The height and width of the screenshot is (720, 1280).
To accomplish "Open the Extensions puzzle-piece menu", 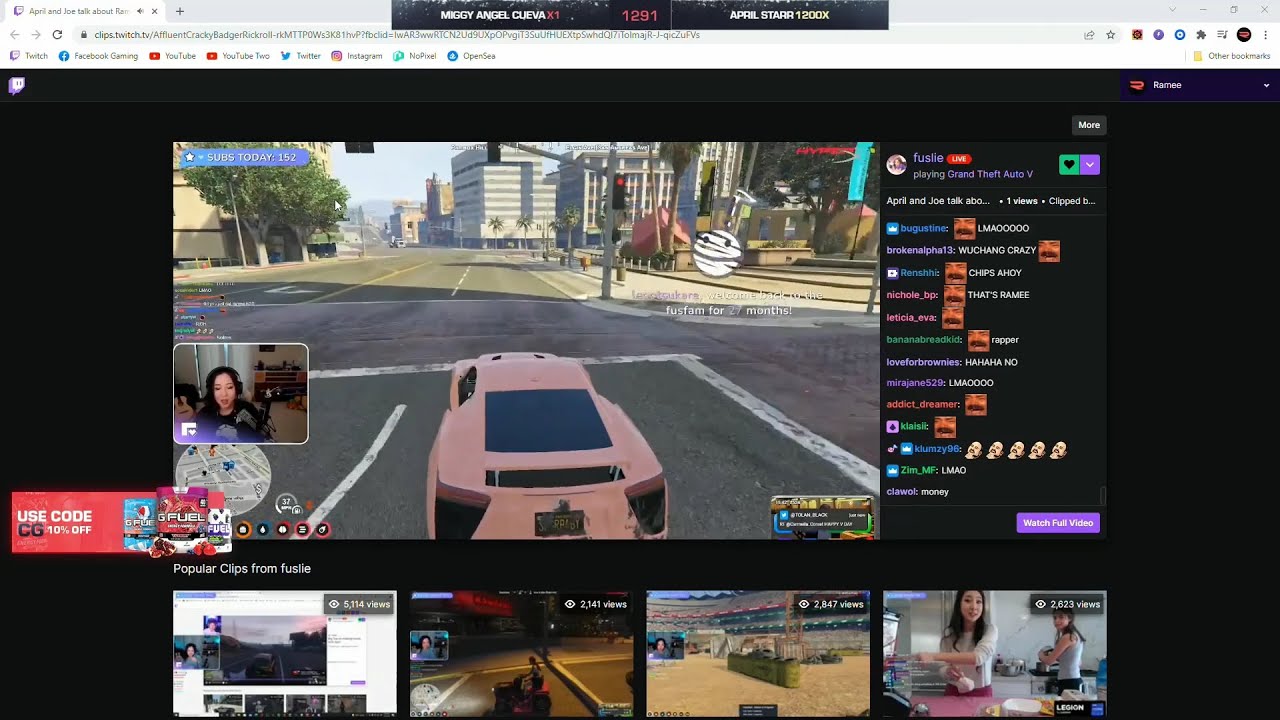I will (x=1201, y=35).
